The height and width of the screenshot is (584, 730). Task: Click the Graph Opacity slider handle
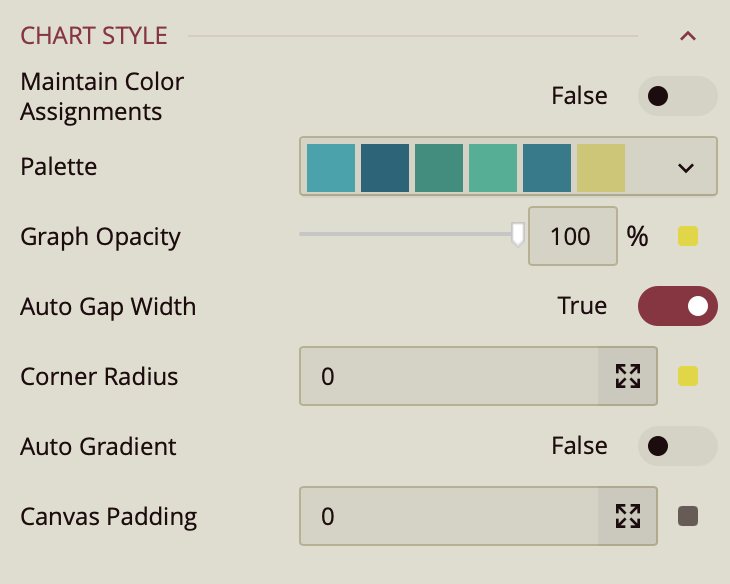518,234
